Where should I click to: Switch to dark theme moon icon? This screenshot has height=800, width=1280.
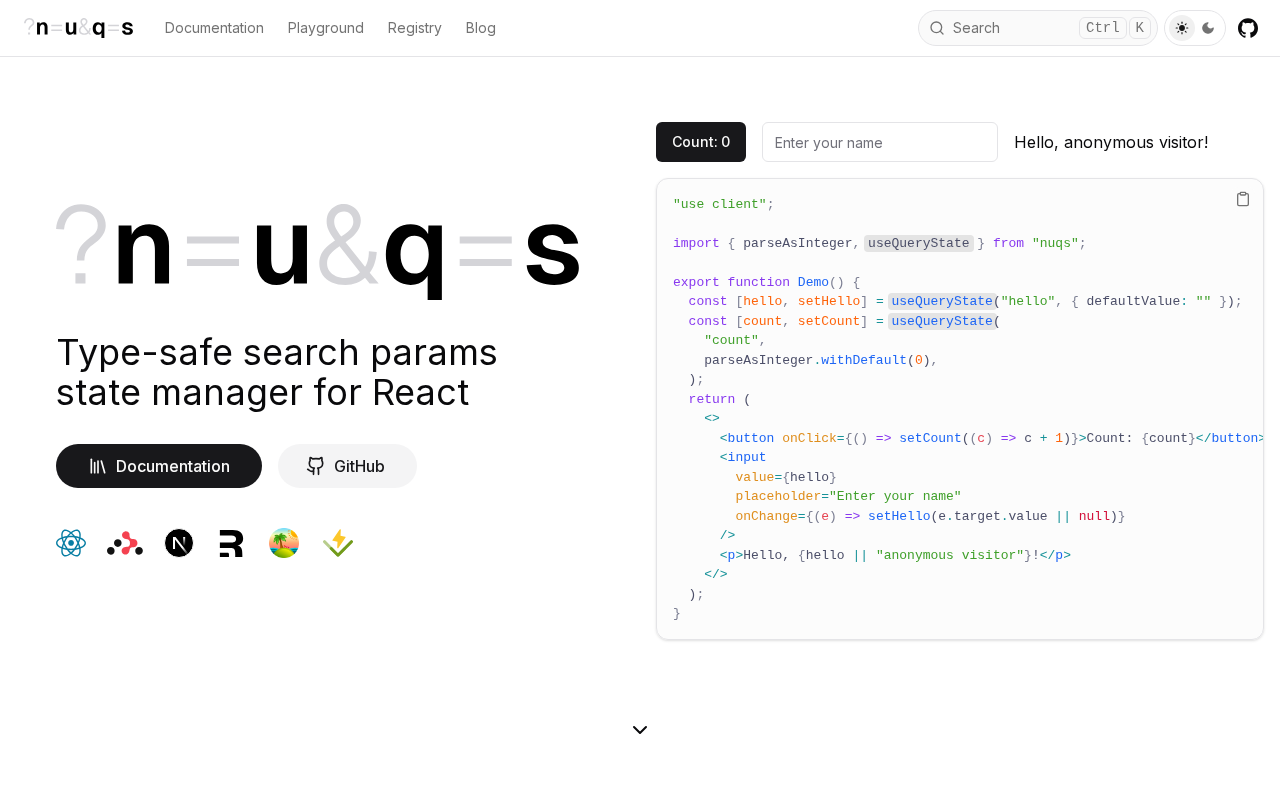click(x=1208, y=28)
